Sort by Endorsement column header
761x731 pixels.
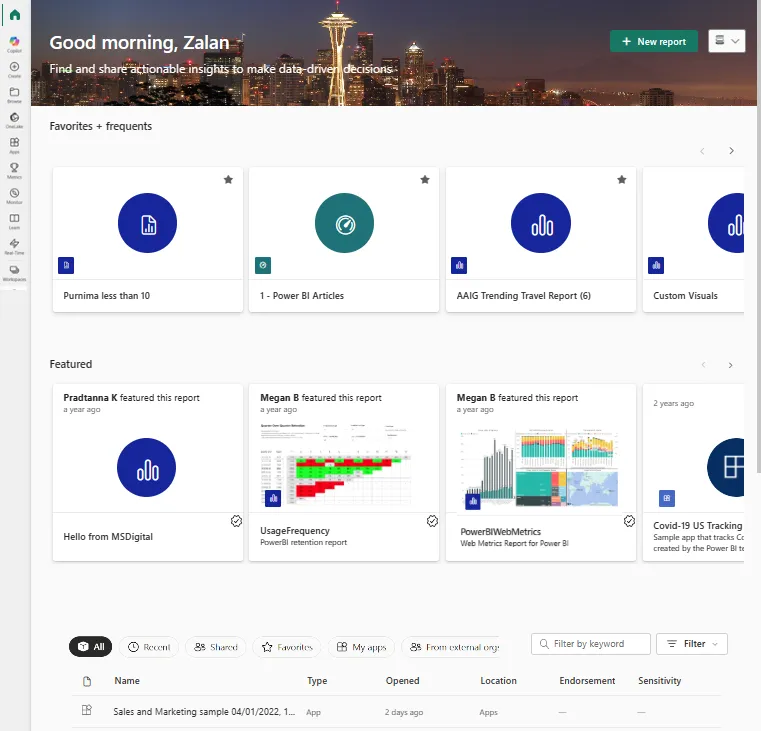(x=587, y=681)
